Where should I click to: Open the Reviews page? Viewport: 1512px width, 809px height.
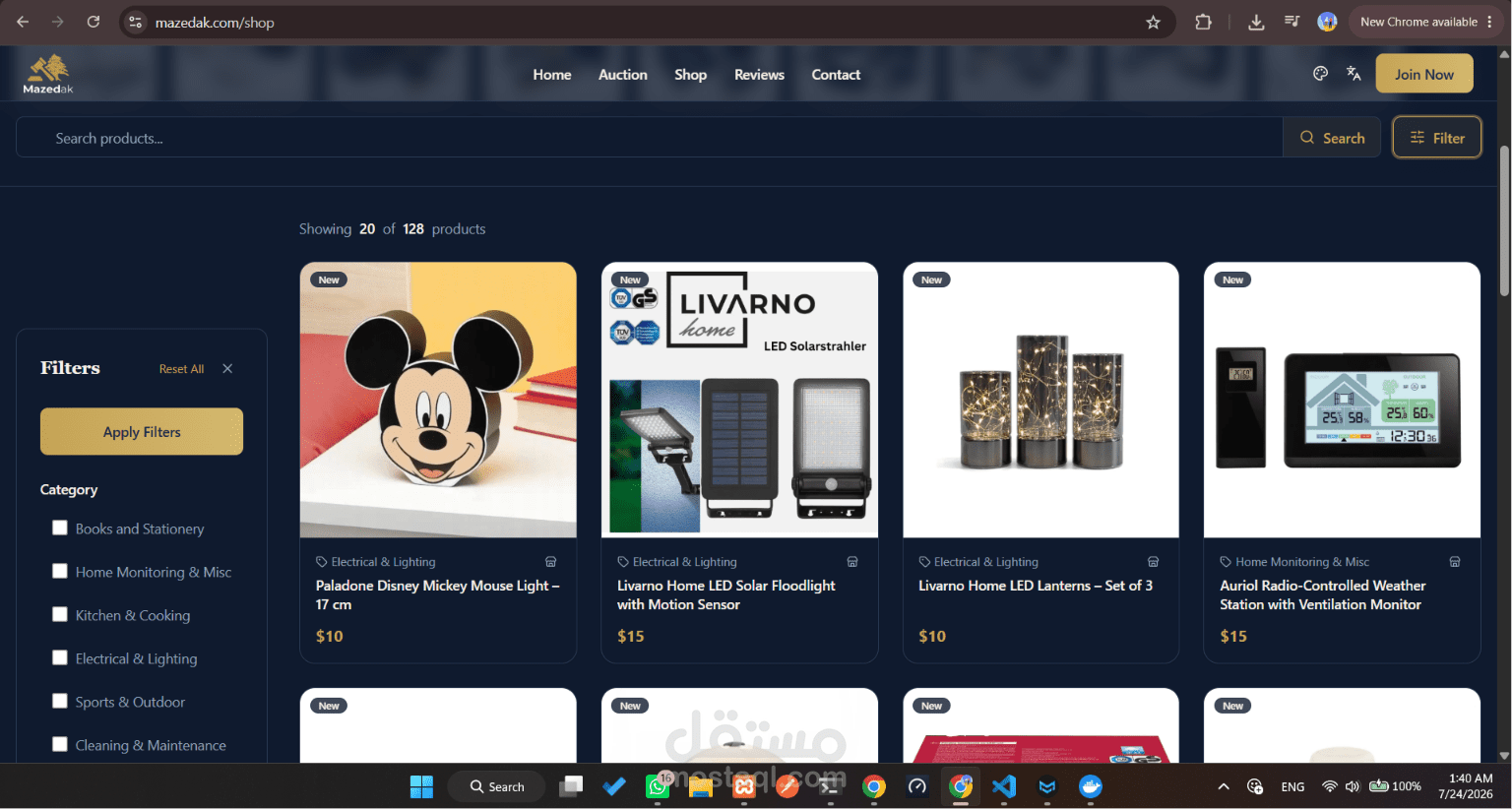click(759, 75)
